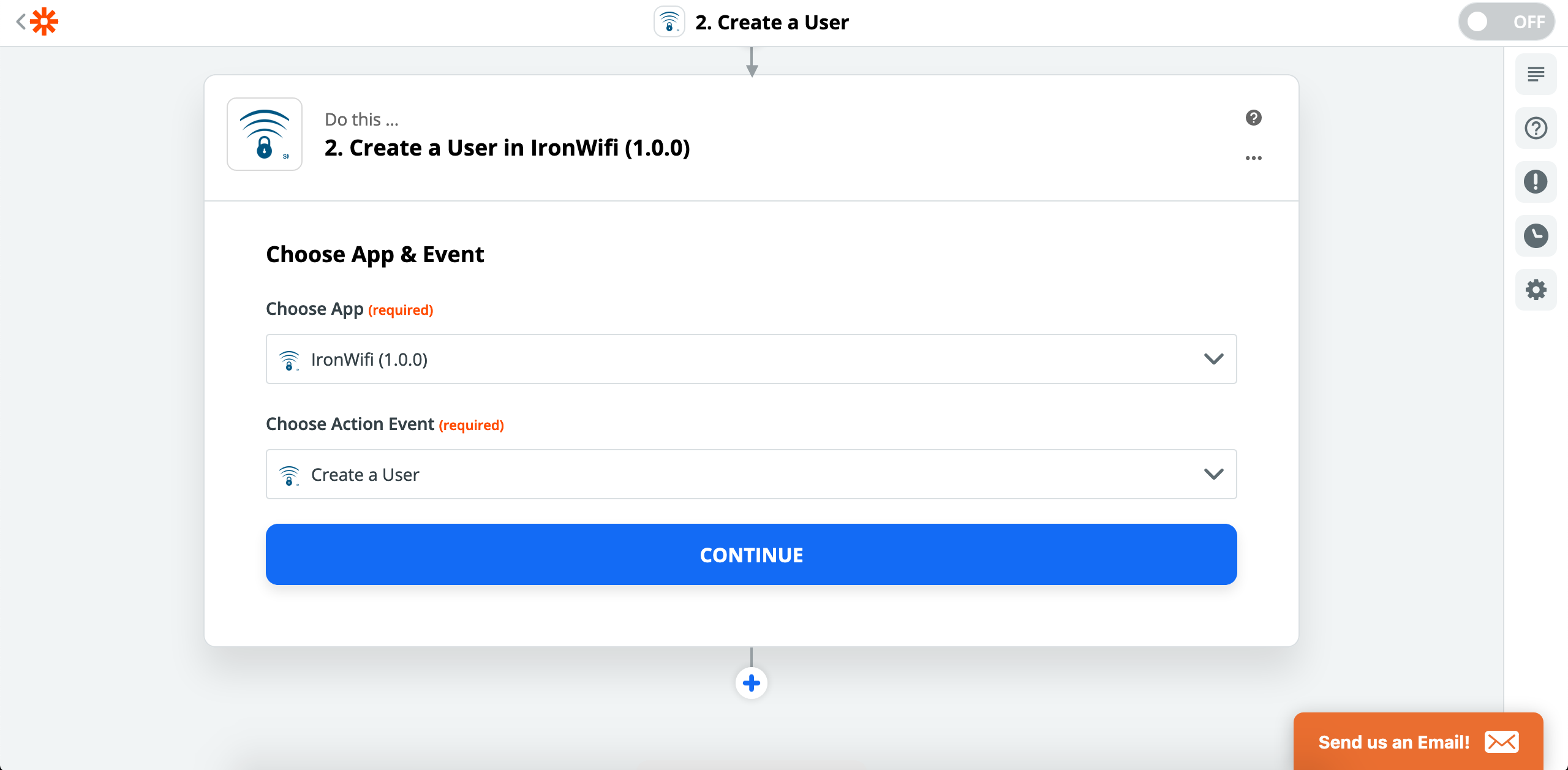This screenshot has width=1568, height=770.
Task: Open the step's ellipsis options menu
Action: pyautogui.click(x=1253, y=158)
